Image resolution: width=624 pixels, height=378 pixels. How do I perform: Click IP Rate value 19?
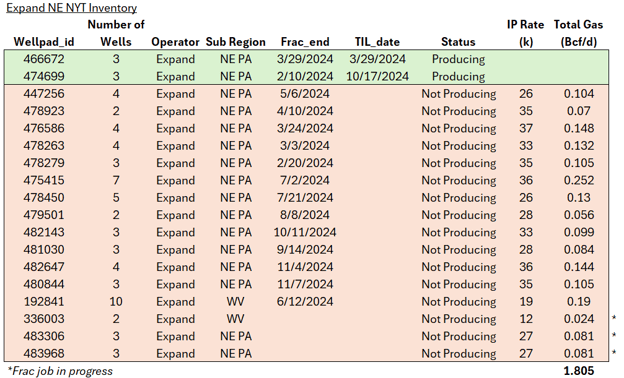pos(526,302)
